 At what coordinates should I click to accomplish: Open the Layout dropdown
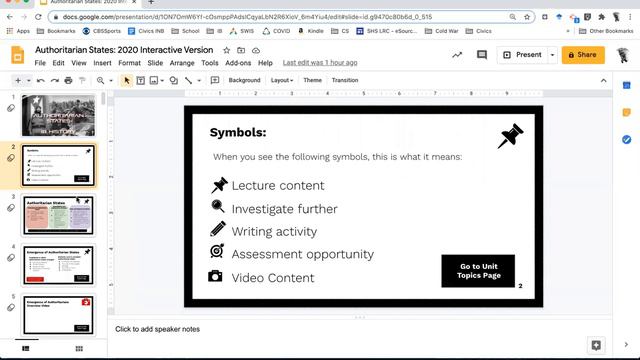(282, 80)
